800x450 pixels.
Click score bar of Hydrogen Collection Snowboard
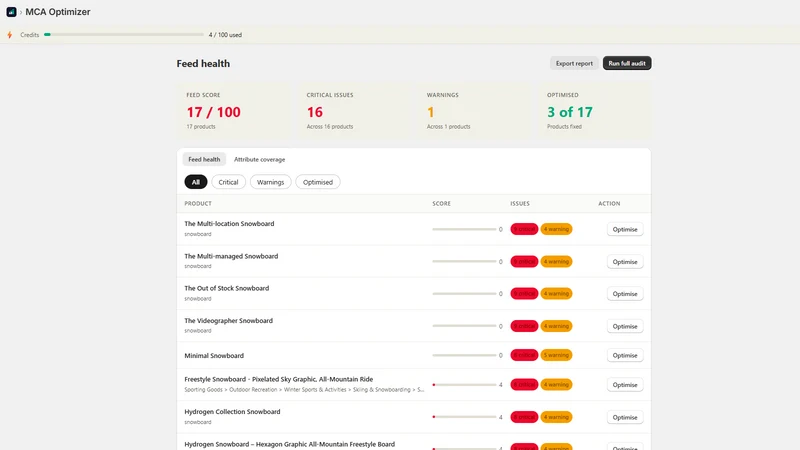(x=464, y=417)
